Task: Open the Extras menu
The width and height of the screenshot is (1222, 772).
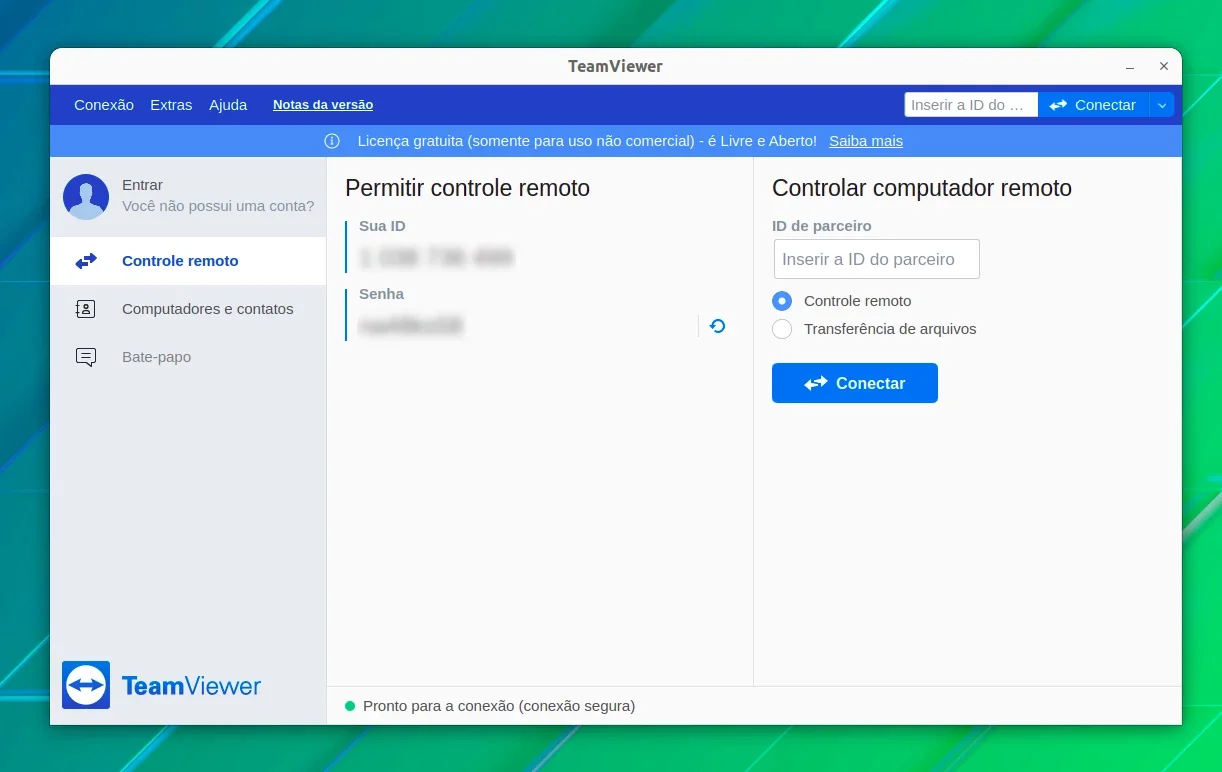Action: pyautogui.click(x=171, y=105)
